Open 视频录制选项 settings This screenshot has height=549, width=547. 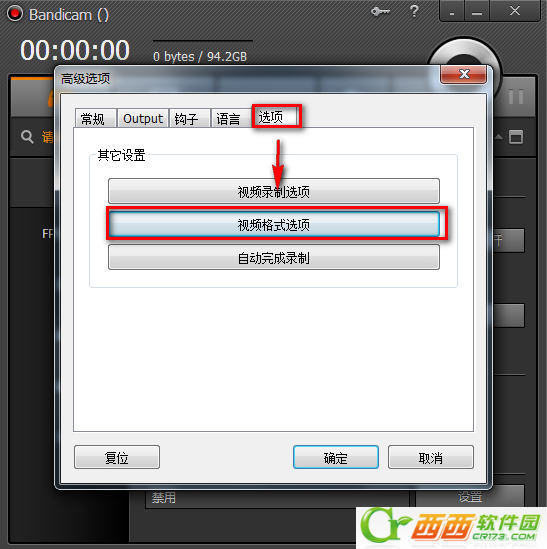(x=274, y=191)
